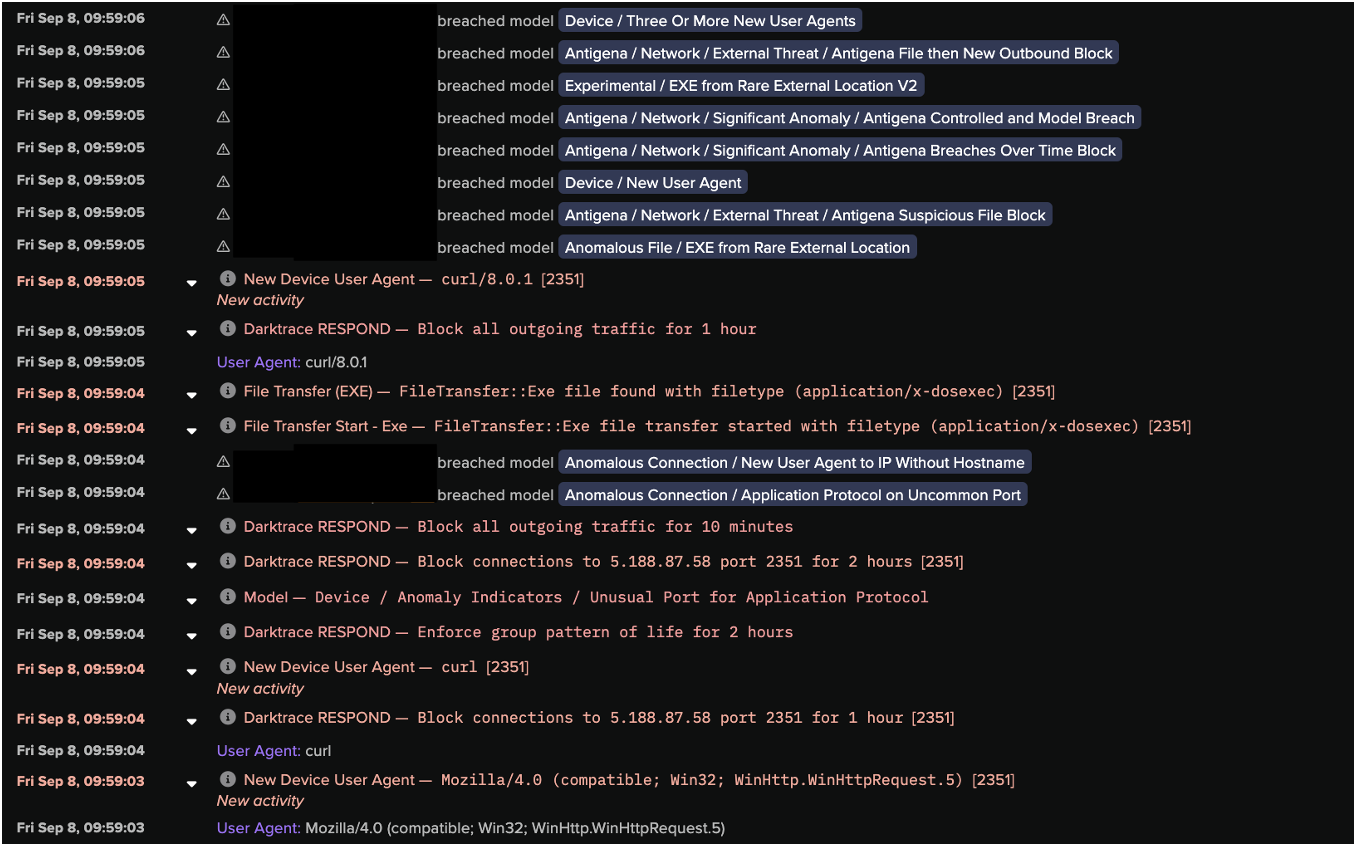Expand arrow for Block connections for 1 hour event
This screenshot has width=1360, height=844.
point(192,722)
